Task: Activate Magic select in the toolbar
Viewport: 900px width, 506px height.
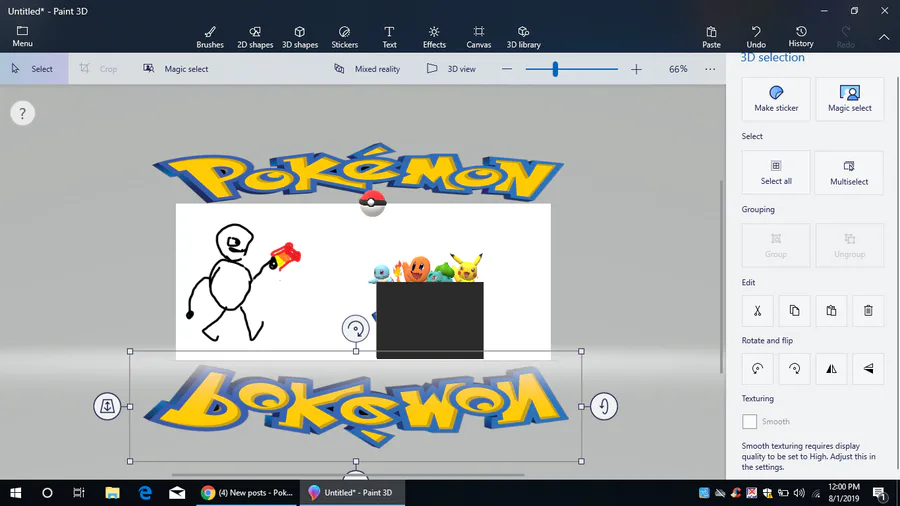Action: tap(176, 69)
